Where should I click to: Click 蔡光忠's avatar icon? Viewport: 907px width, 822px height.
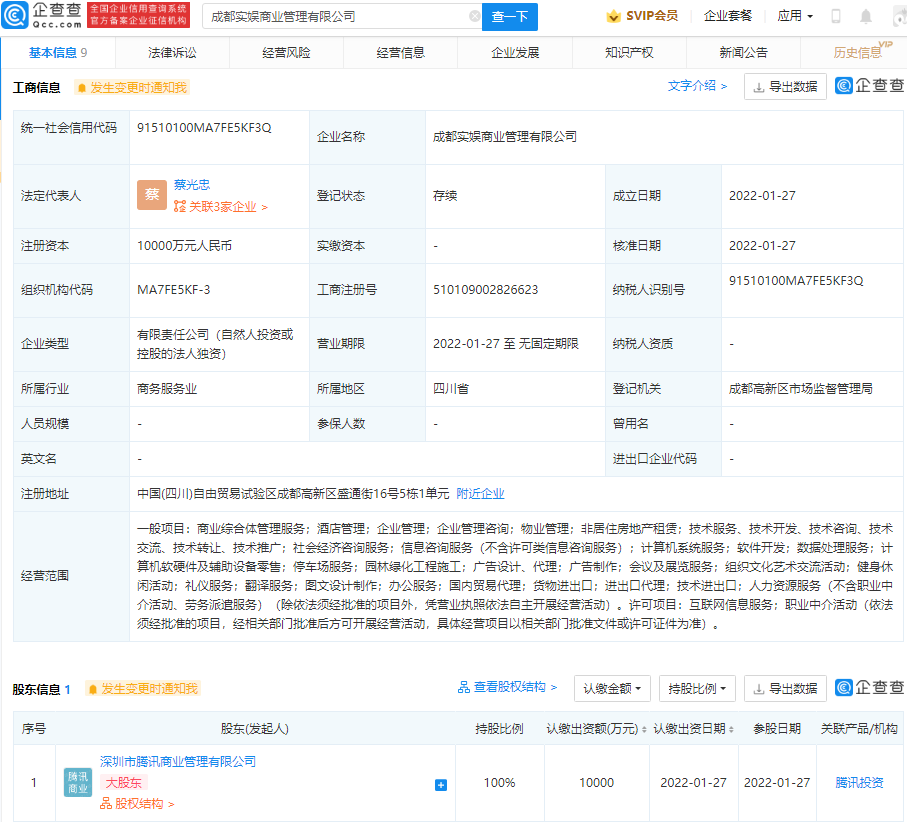point(152,194)
